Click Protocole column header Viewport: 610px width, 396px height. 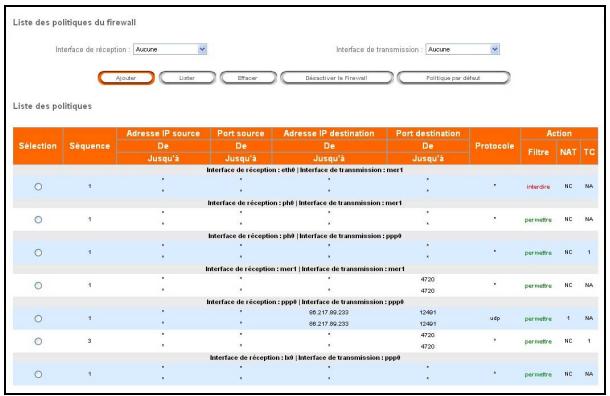[x=495, y=146]
